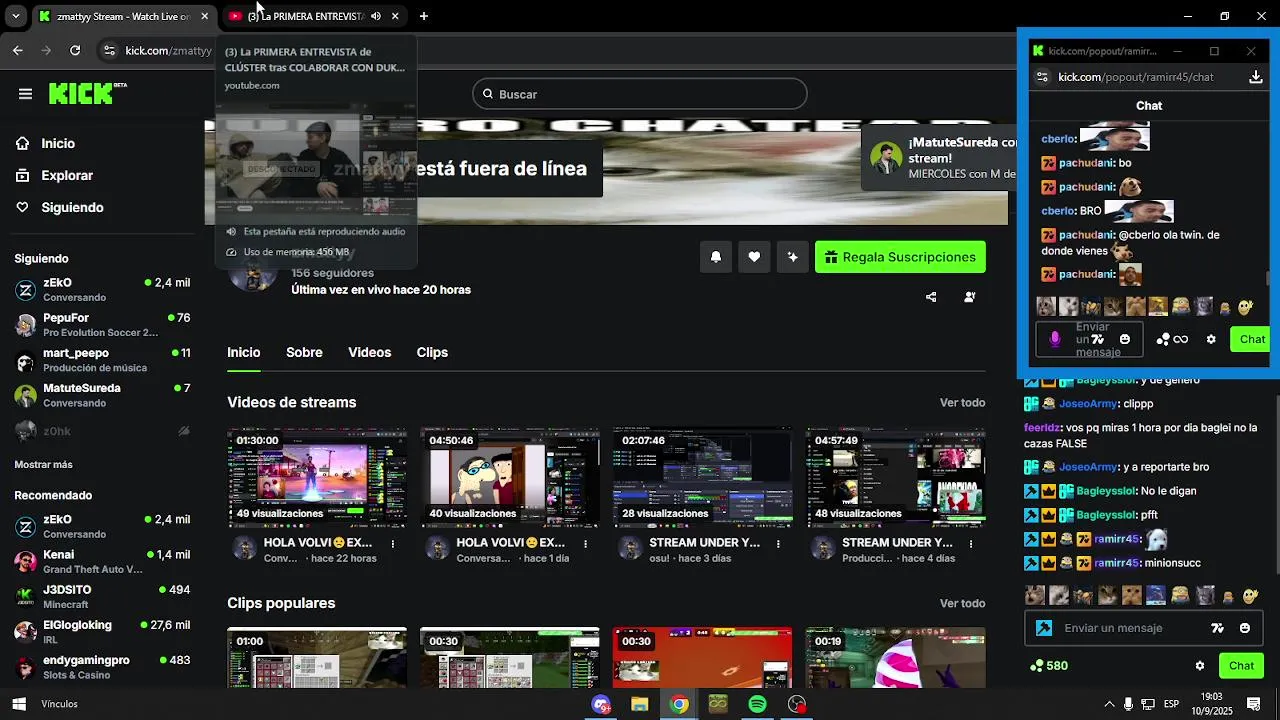This screenshot has width=1280, height=720.
Task: Switch to the zmattyy Stream browser tab
Action: pos(124,16)
